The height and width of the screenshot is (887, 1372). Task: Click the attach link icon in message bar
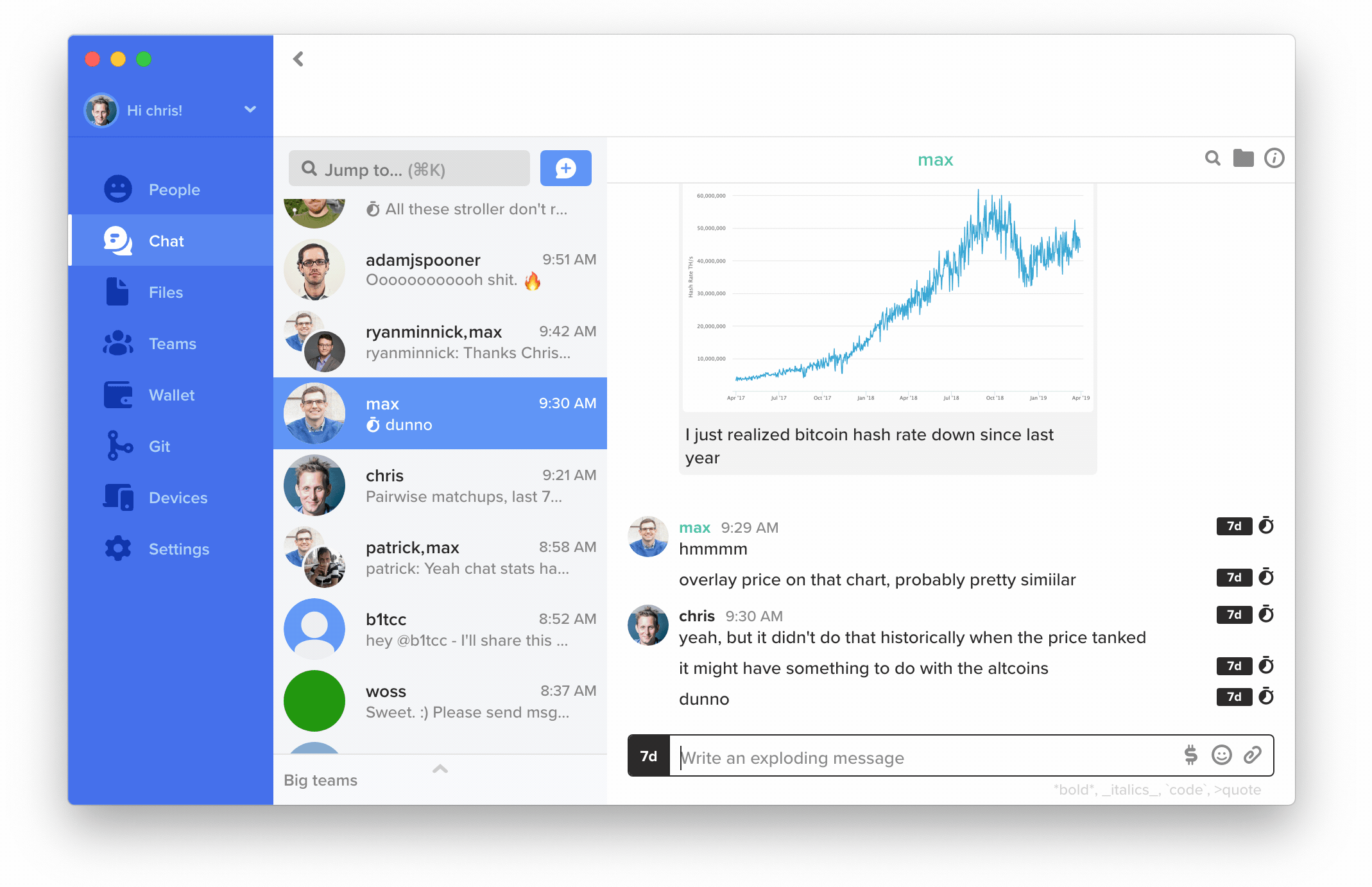(x=1255, y=757)
